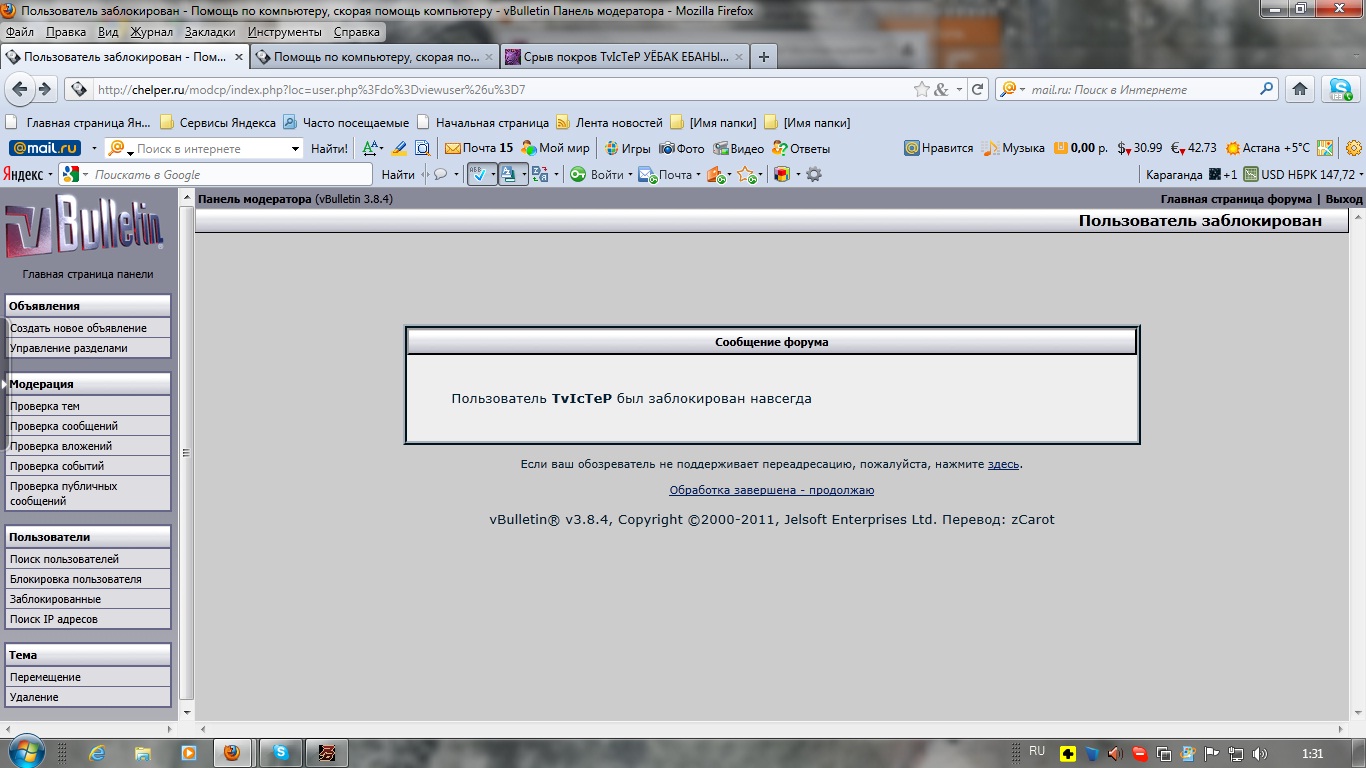Open Mail.ru Почта inbox icon
This screenshot has width=1366, height=768.
[x=453, y=148]
